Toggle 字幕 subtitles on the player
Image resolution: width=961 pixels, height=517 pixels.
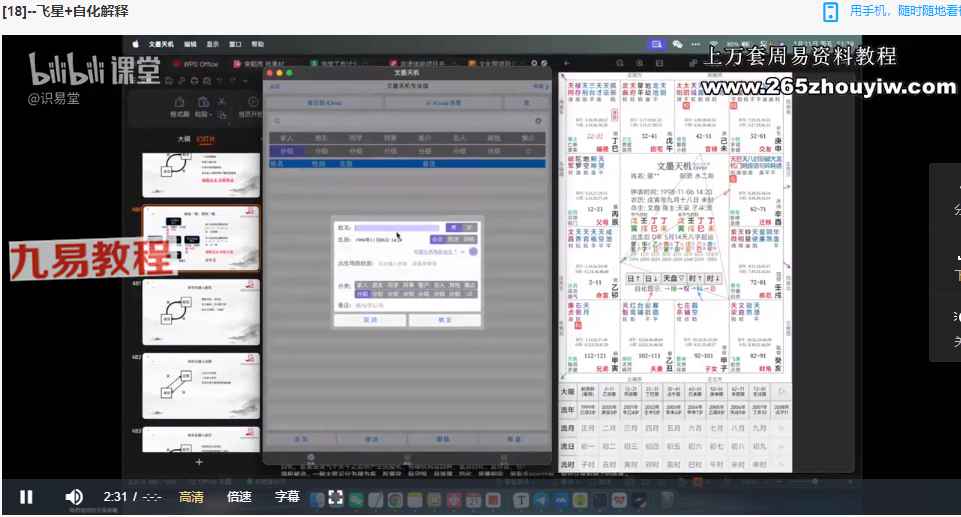(x=287, y=496)
